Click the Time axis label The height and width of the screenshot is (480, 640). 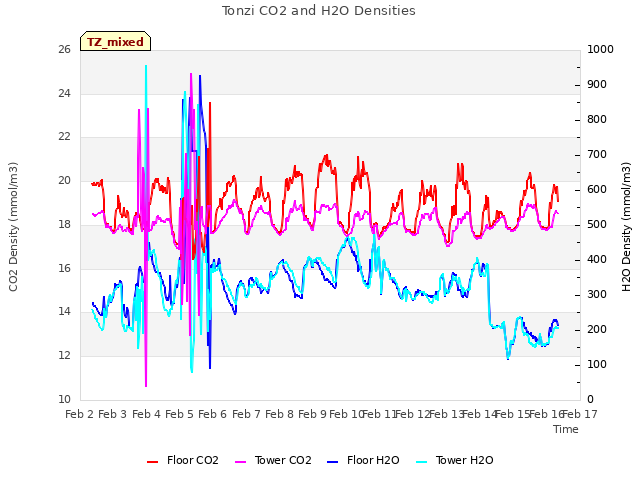click(x=566, y=429)
